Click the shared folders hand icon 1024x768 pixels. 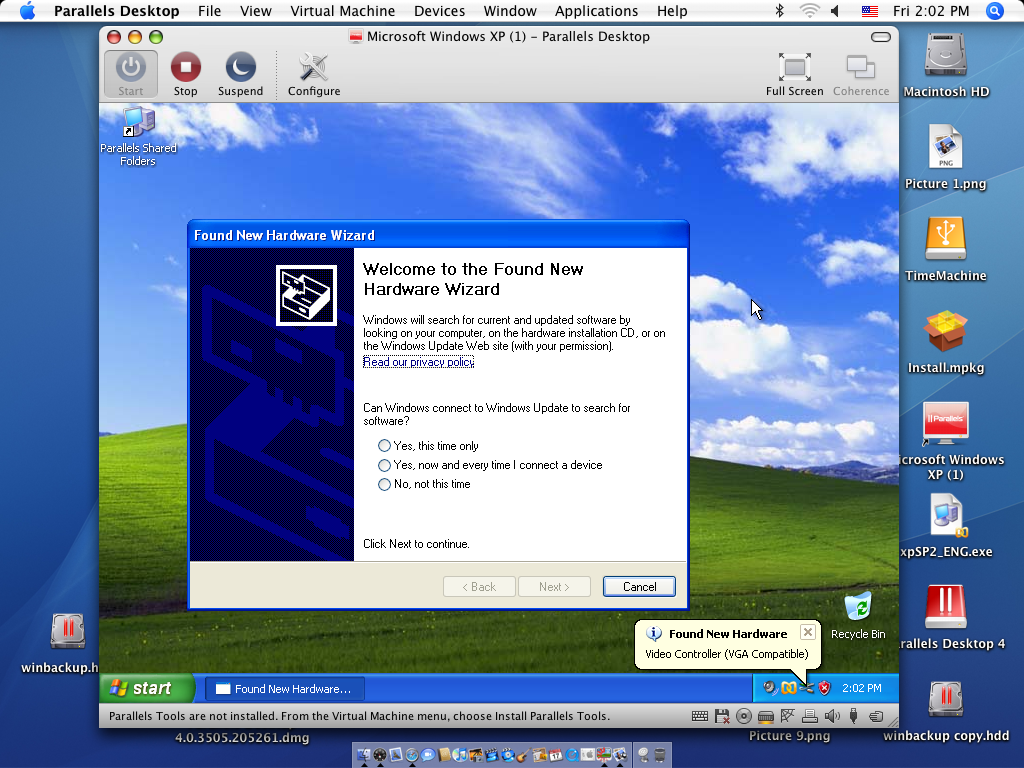[876, 716]
